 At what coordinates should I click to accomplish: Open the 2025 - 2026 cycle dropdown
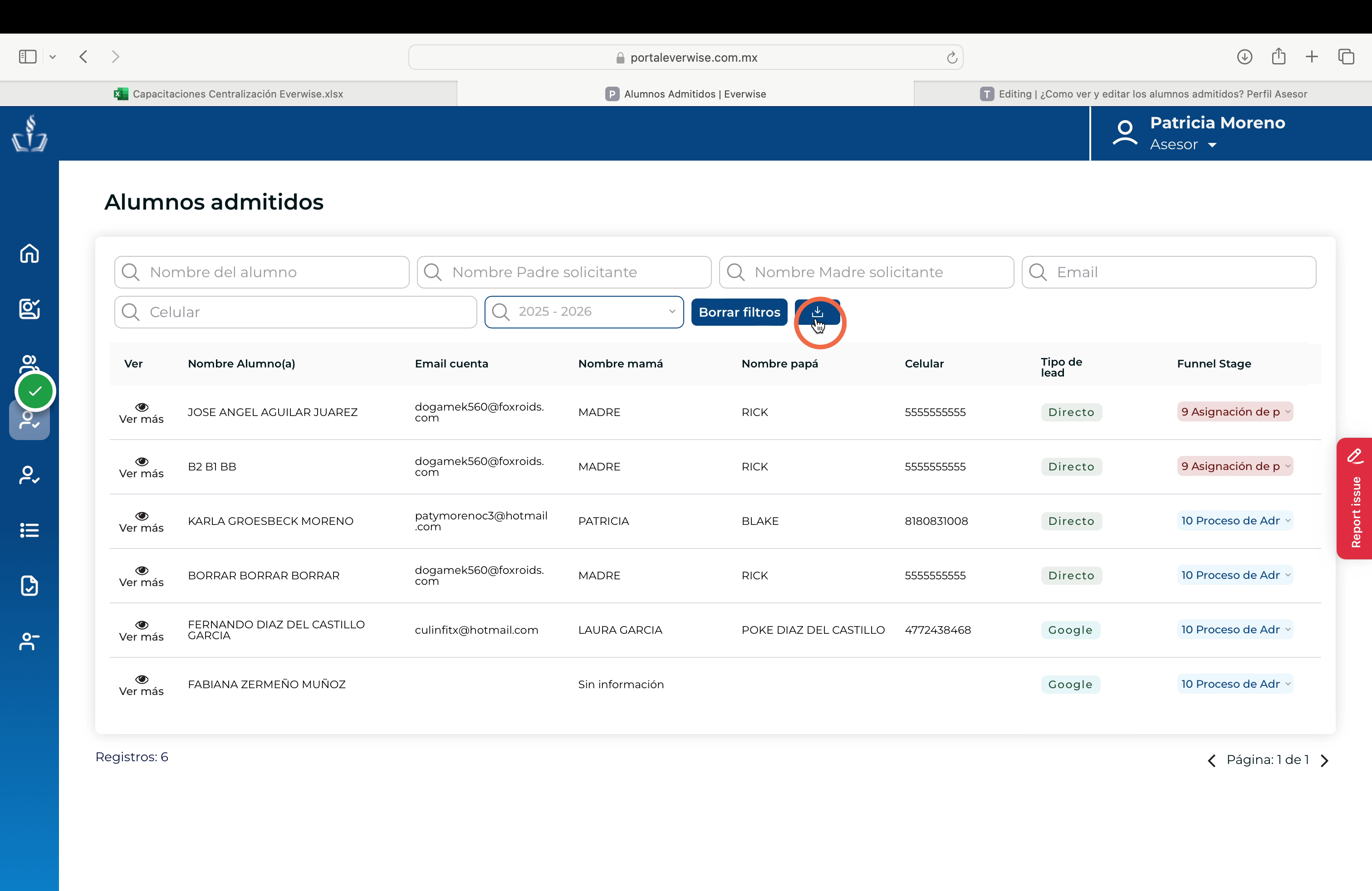point(584,312)
